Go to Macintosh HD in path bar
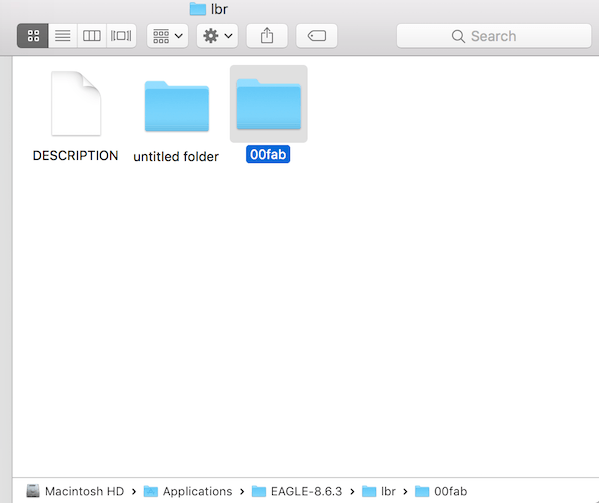 75,491
